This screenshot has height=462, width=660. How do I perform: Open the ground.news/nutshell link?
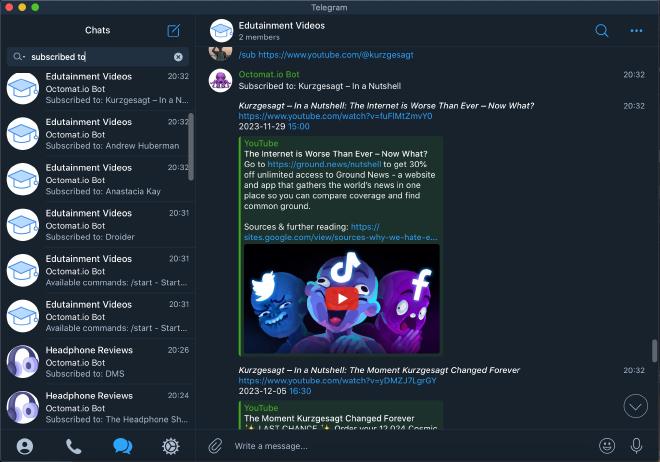click(324, 164)
